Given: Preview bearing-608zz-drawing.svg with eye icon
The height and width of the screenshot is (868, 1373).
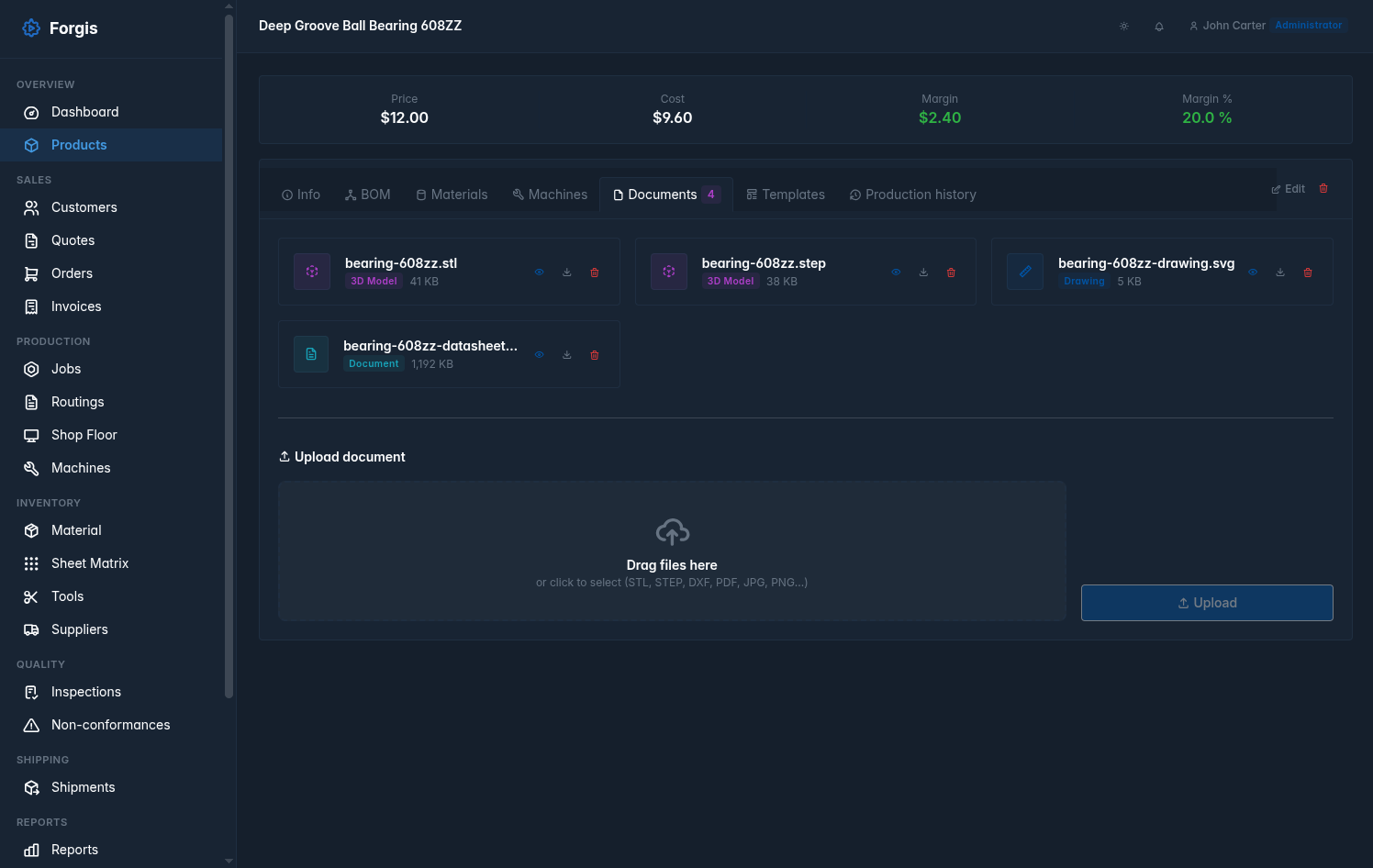Looking at the screenshot, I should [x=1253, y=273].
